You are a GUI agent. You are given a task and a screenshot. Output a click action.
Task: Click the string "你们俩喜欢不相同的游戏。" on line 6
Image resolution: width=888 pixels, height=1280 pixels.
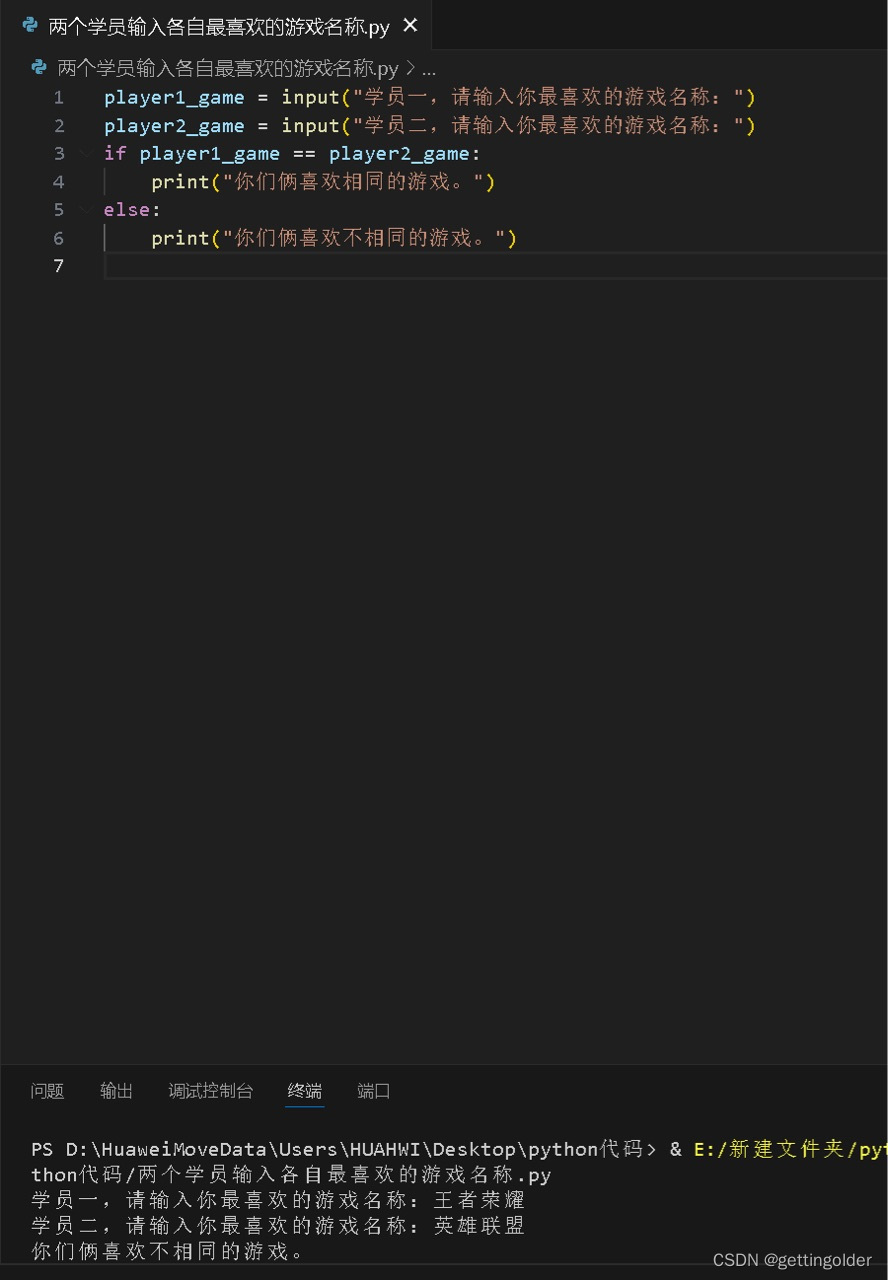(364, 237)
